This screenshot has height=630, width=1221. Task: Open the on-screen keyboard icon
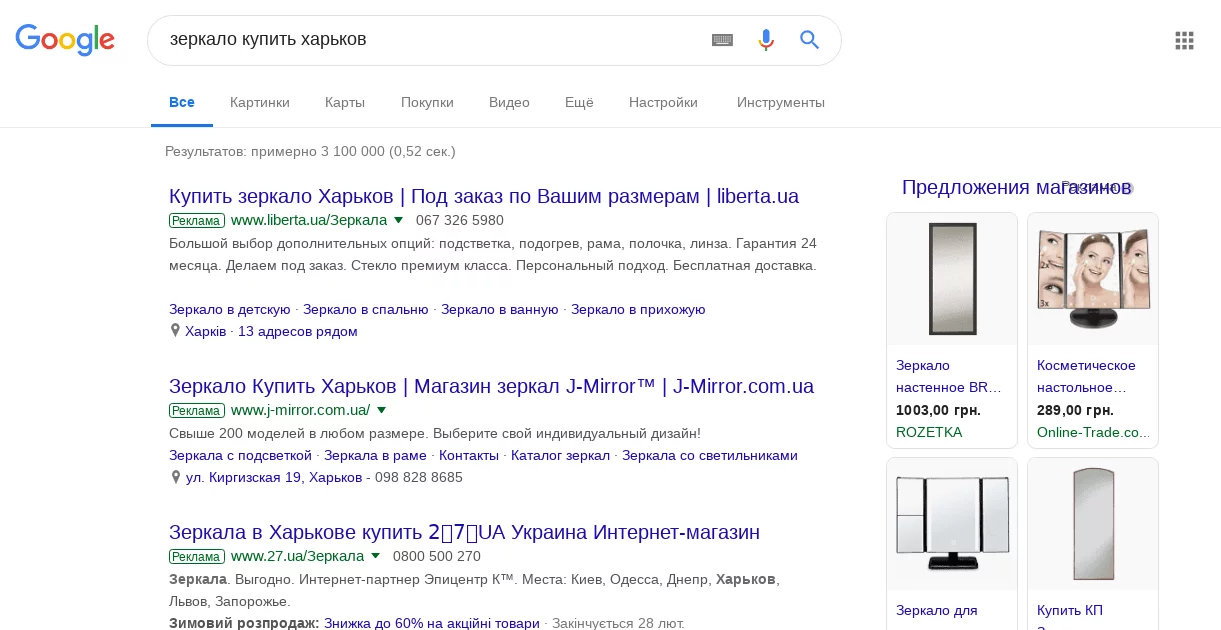[x=722, y=40]
